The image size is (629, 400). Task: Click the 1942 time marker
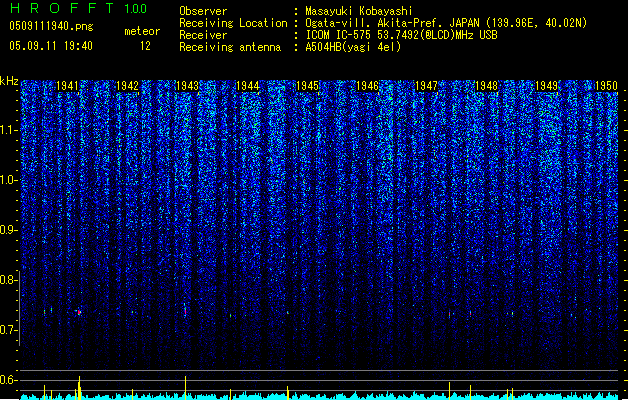(x=127, y=86)
